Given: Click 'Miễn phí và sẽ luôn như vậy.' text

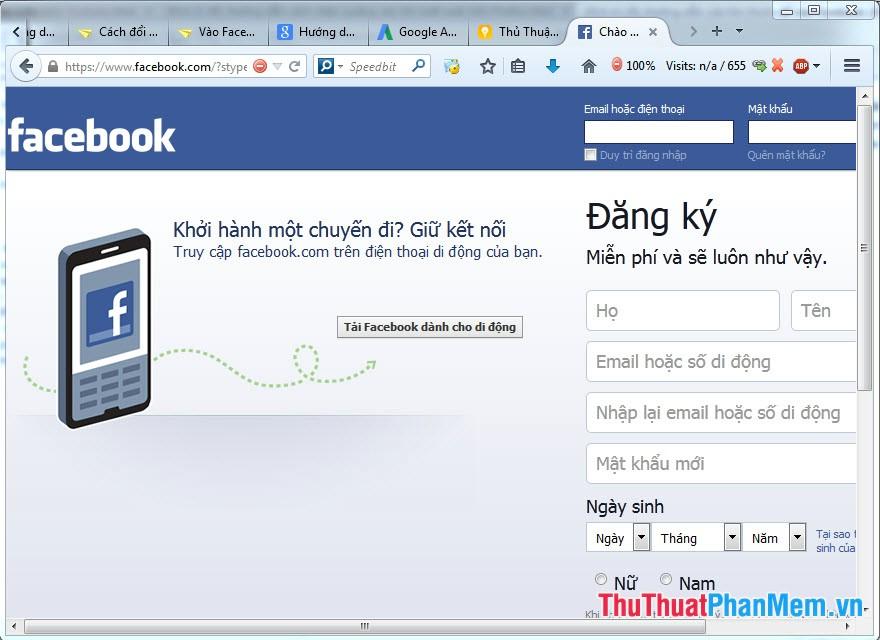Looking at the screenshot, I should 707,258.
